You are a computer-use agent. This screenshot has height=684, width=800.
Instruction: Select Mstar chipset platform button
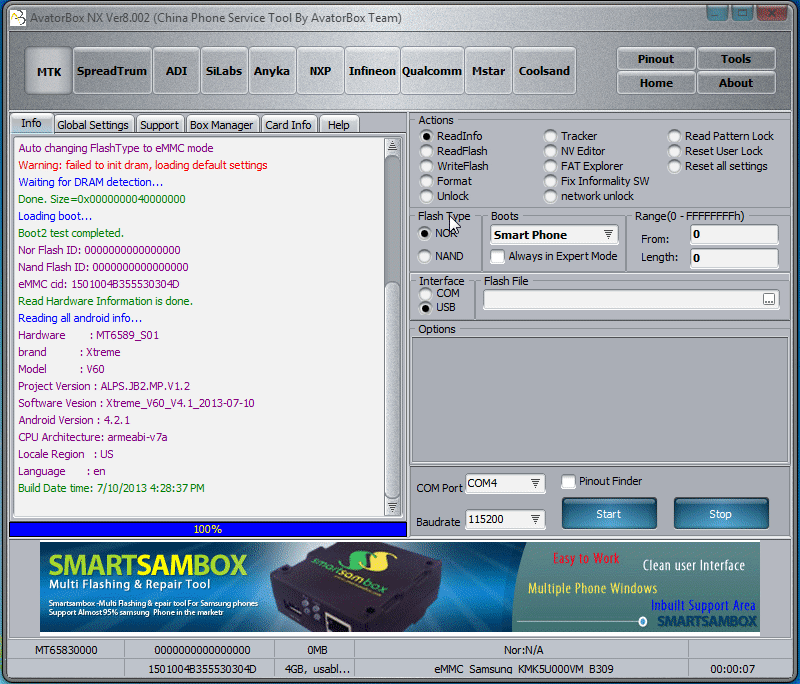[488, 71]
